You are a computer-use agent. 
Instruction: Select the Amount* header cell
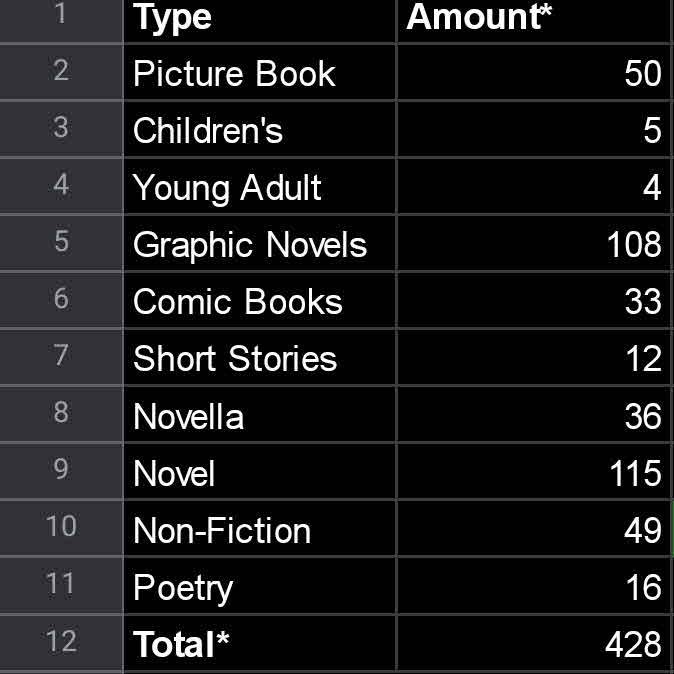534,18
